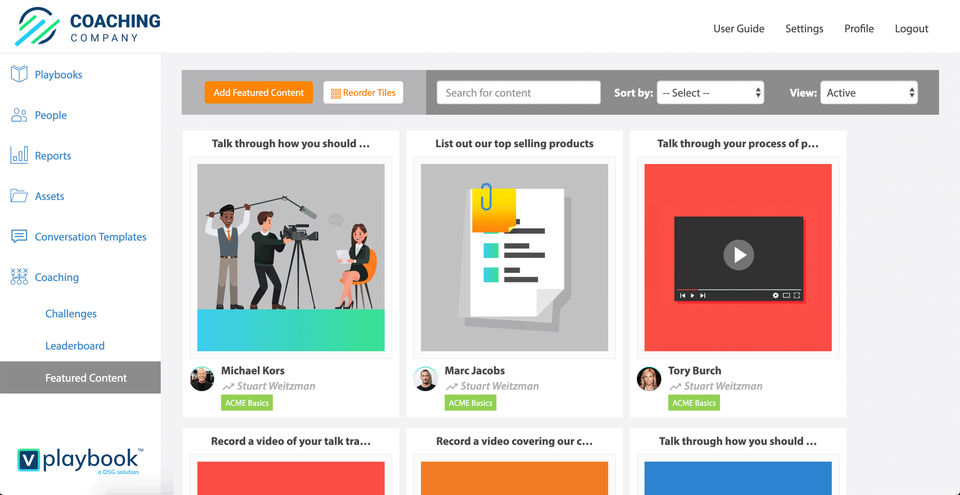This screenshot has width=960, height=495.
Task: Click Logout in the header
Action: 911,28
